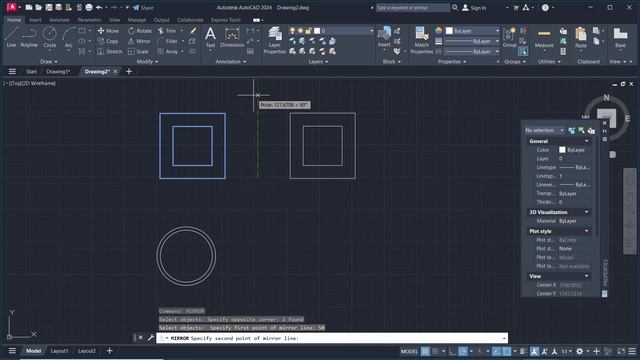Toggle 2D object snap in status bar

pos(507,351)
